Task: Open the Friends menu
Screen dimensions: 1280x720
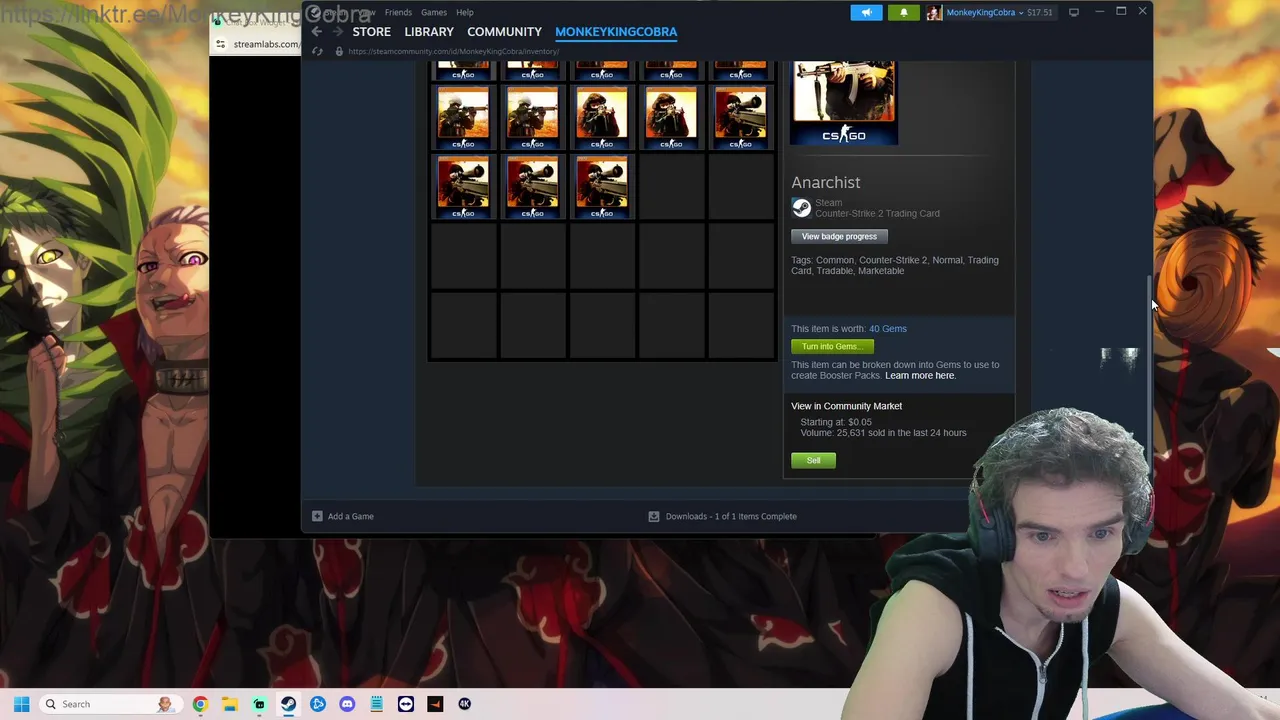Action: 398,12
